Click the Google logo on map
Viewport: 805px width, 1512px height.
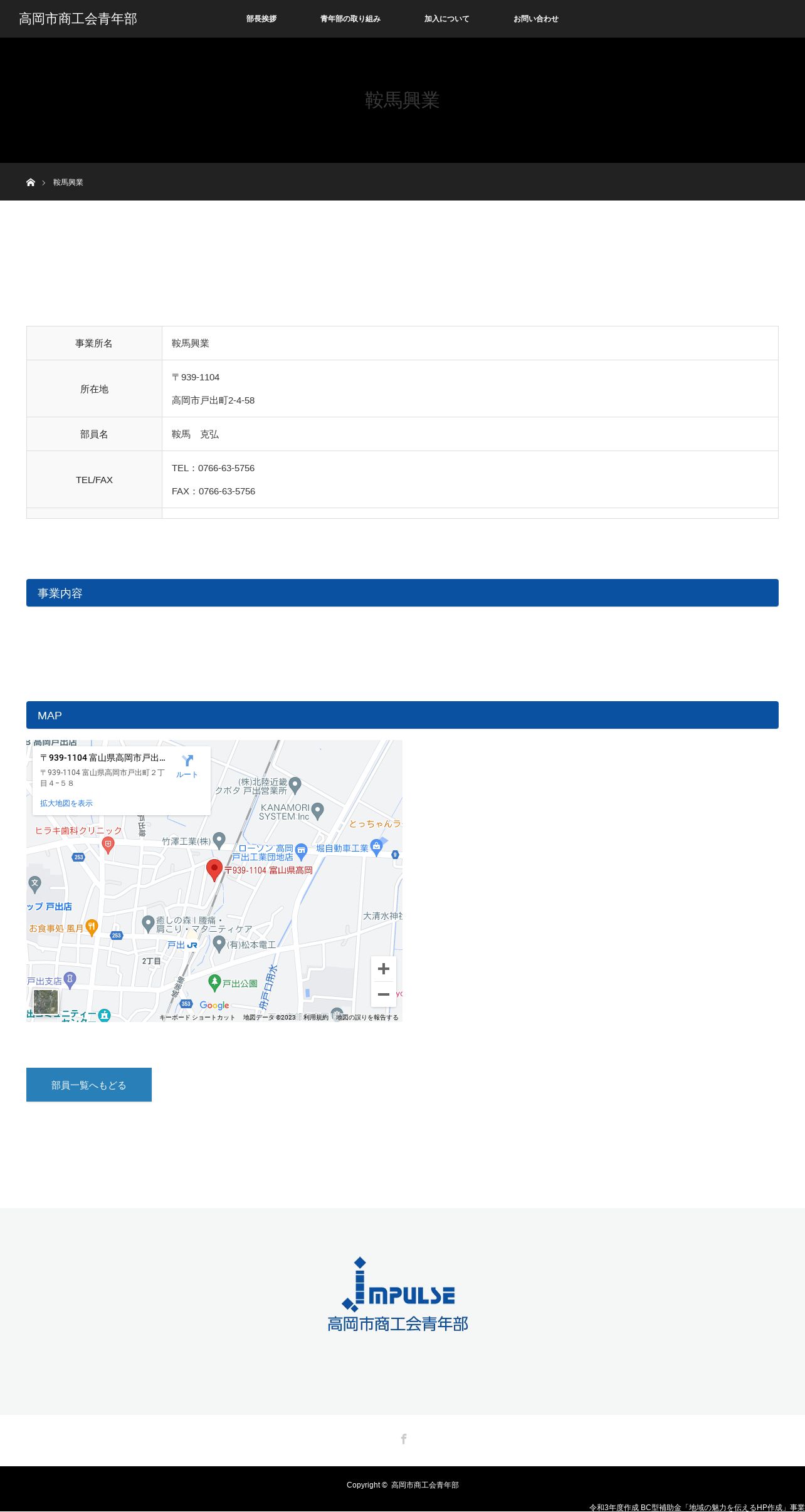[214, 1005]
